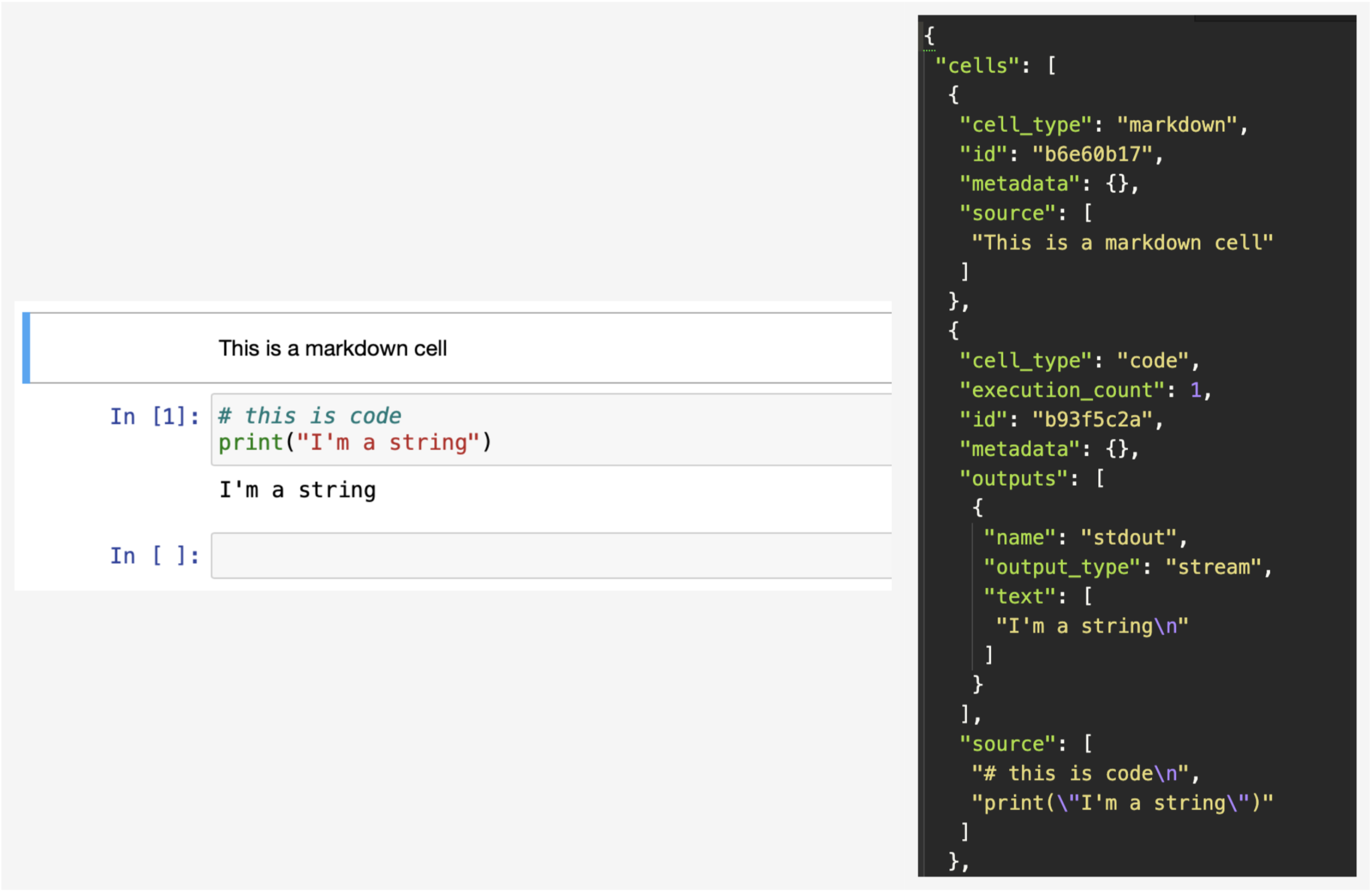Click the blue selection bar of markdown cell
This screenshot has height=892, width=1372.
[x=26, y=348]
